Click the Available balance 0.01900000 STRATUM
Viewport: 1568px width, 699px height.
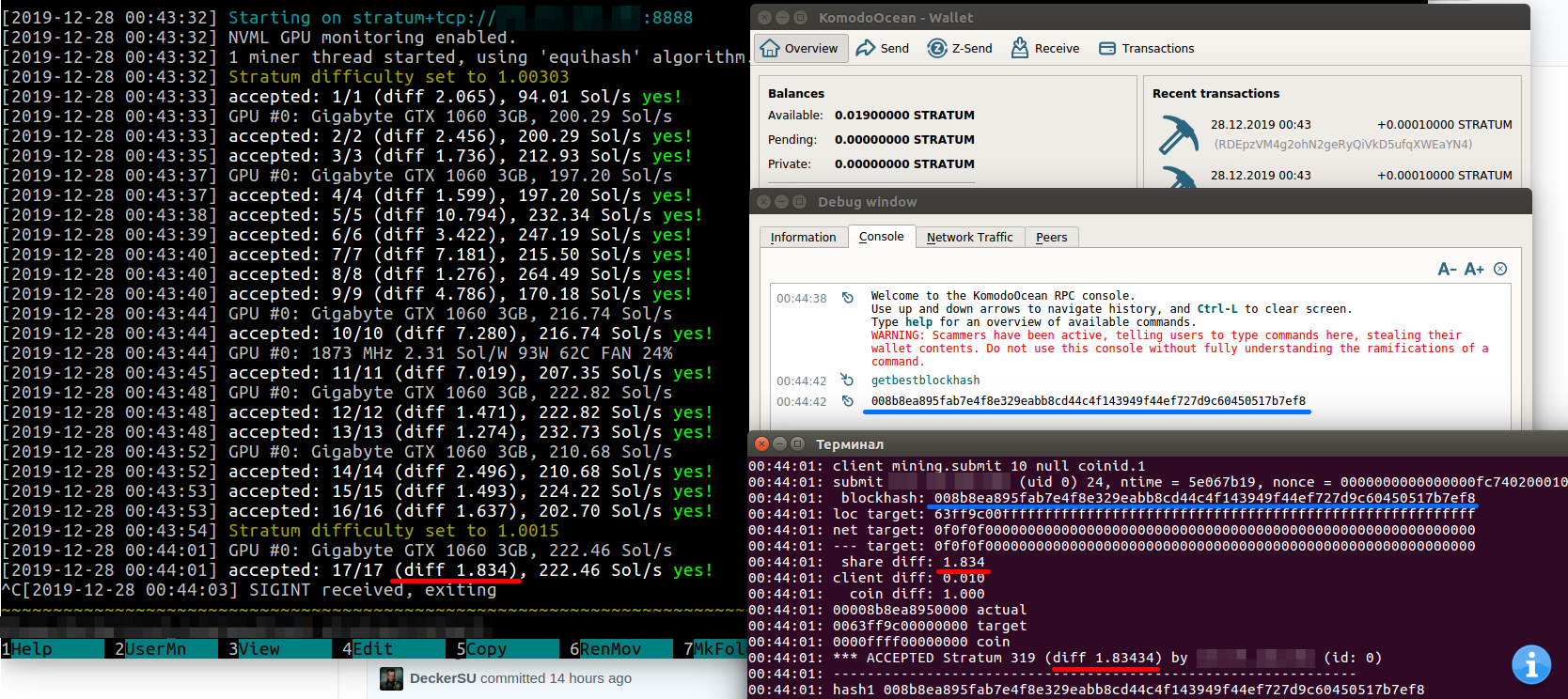(904, 116)
